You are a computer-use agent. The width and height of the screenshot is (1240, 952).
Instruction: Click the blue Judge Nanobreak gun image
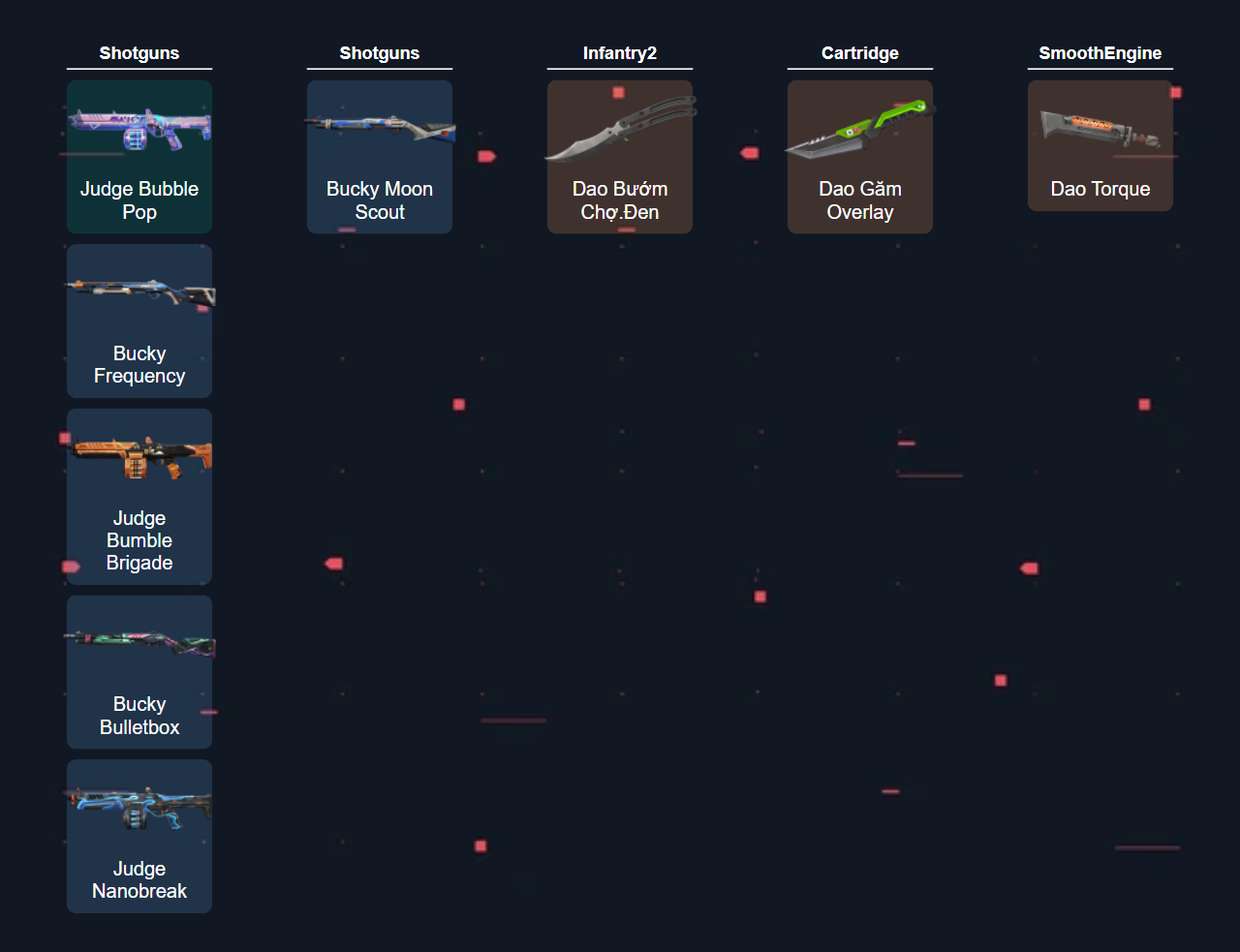139,808
